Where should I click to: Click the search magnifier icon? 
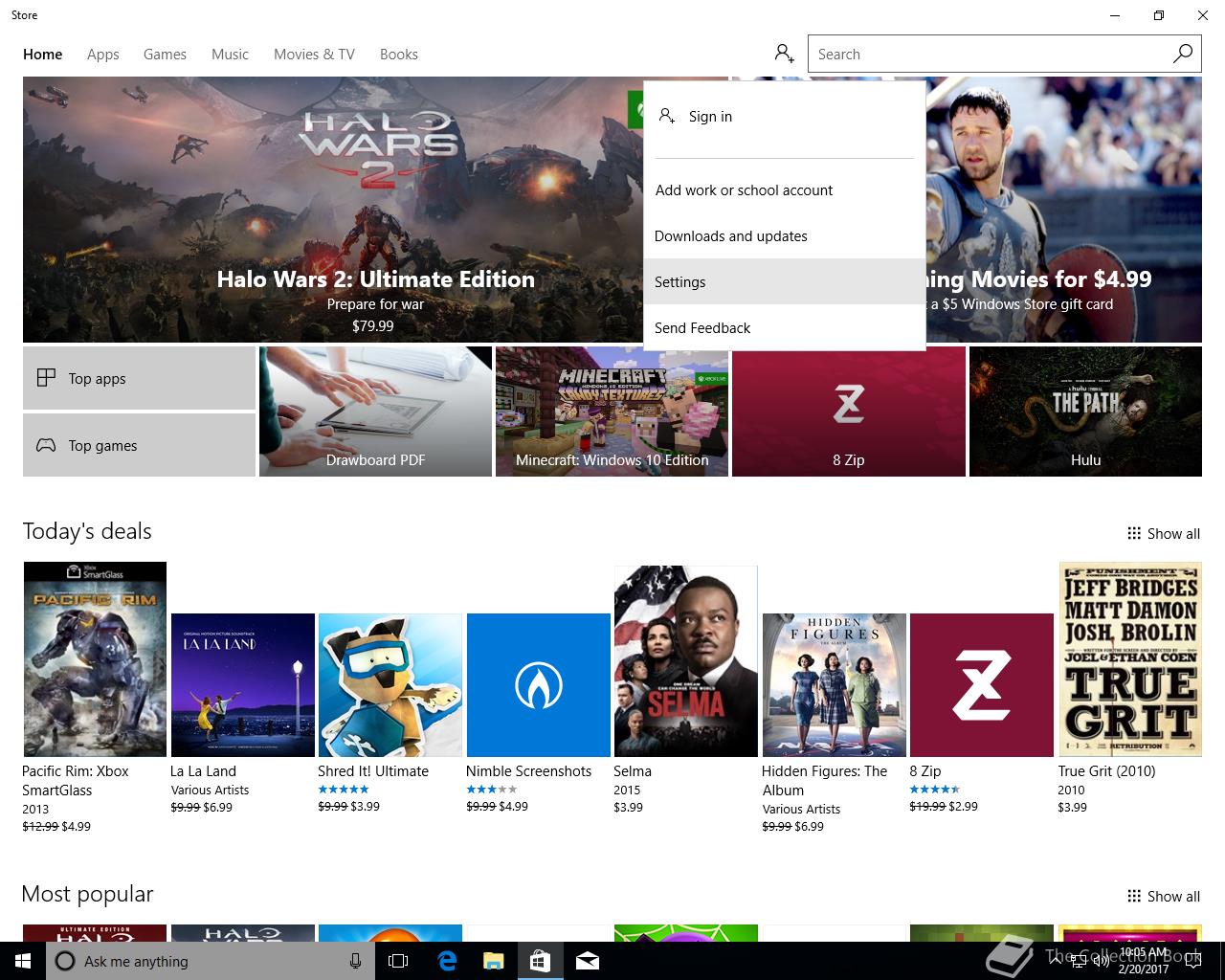click(1183, 54)
